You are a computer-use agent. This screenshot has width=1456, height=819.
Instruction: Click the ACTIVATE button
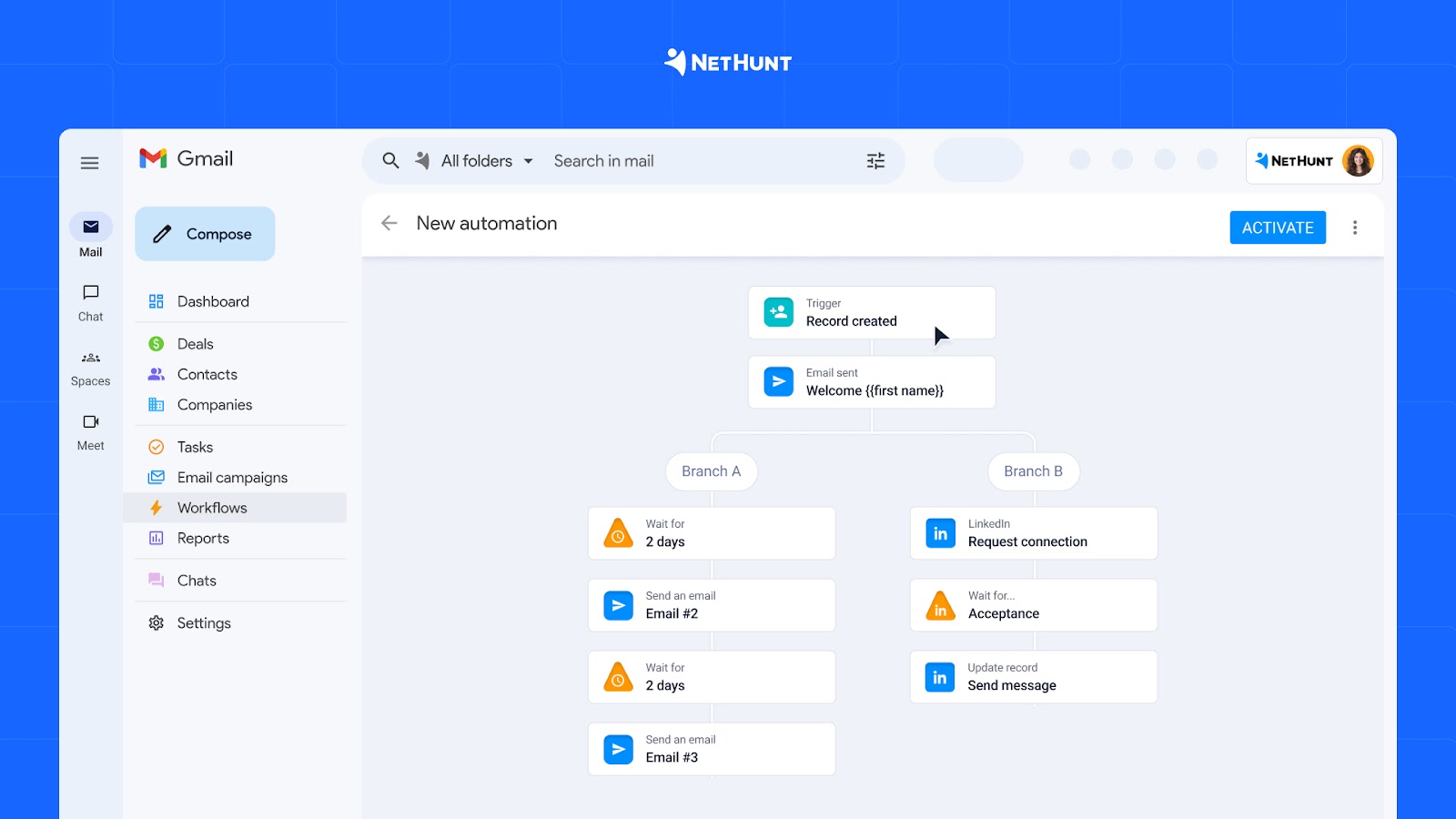pyautogui.click(x=1278, y=227)
